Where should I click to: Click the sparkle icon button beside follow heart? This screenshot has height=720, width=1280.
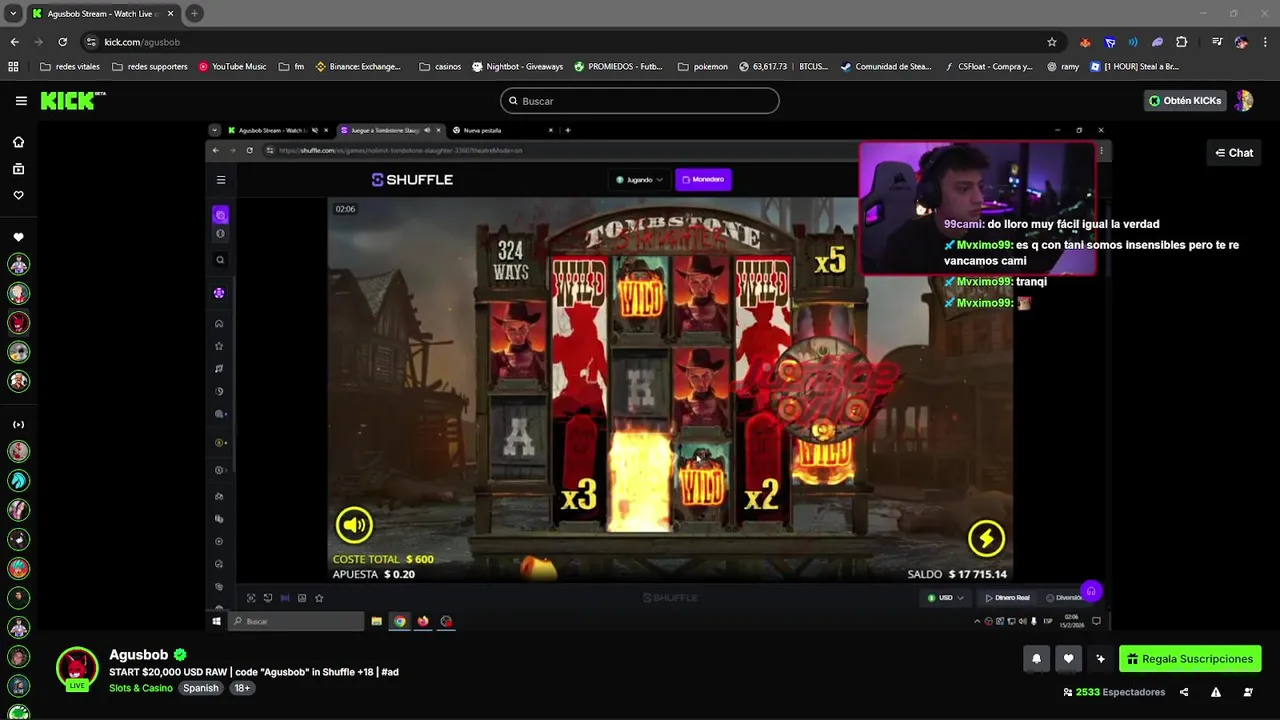point(1100,659)
